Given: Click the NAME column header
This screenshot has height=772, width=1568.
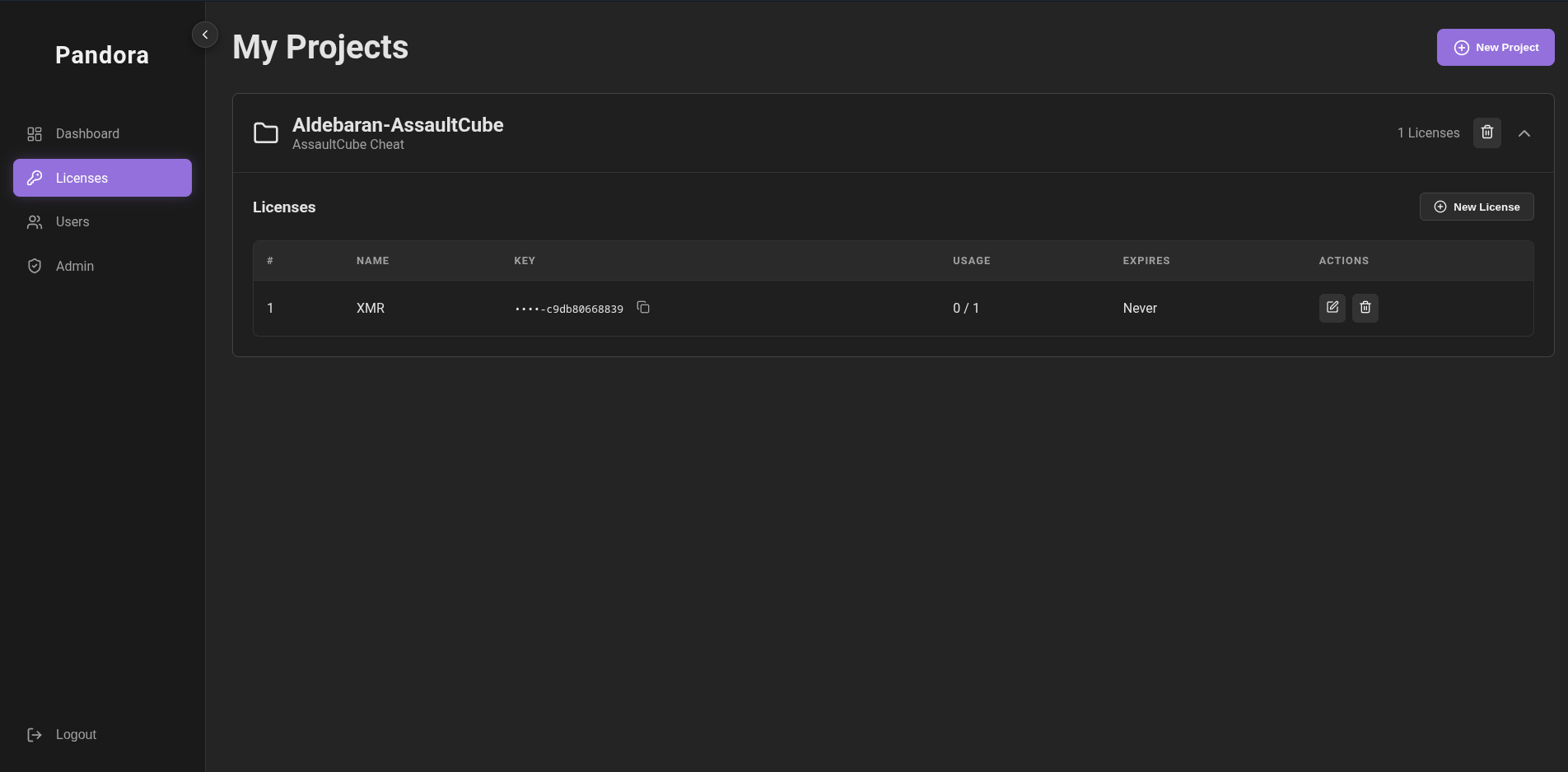Looking at the screenshot, I should (x=373, y=261).
